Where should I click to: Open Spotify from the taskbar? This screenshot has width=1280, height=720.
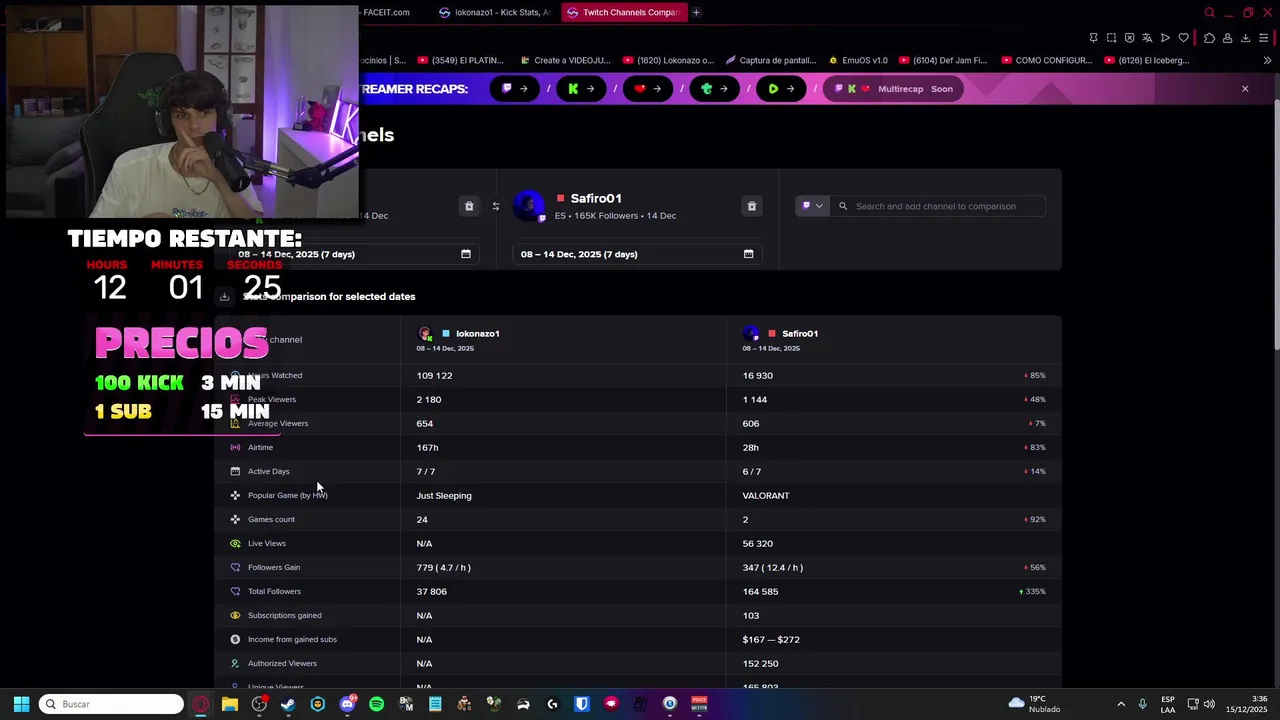(x=376, y=704)
